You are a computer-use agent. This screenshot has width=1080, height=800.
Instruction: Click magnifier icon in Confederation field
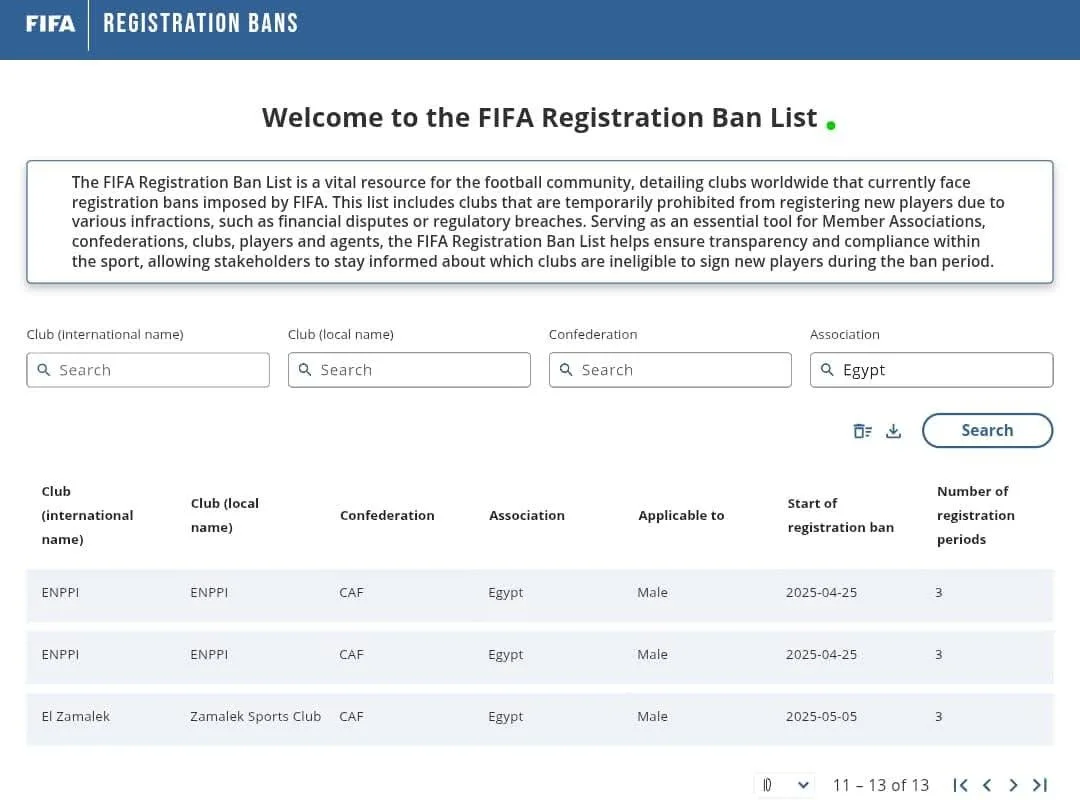(x=566, y=369)
